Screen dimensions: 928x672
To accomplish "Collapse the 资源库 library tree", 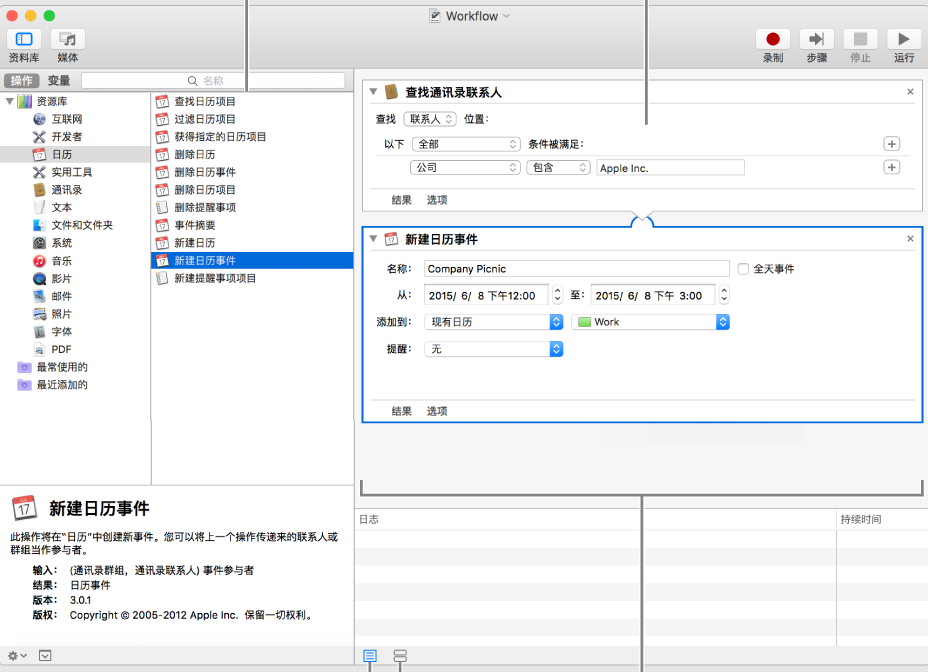I will (10, 101).
